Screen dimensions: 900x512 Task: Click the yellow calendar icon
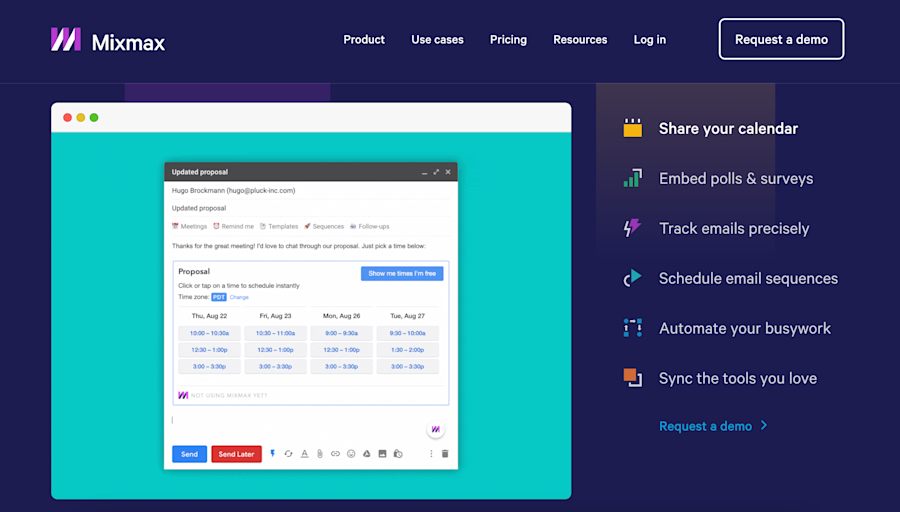click(633, 128)
